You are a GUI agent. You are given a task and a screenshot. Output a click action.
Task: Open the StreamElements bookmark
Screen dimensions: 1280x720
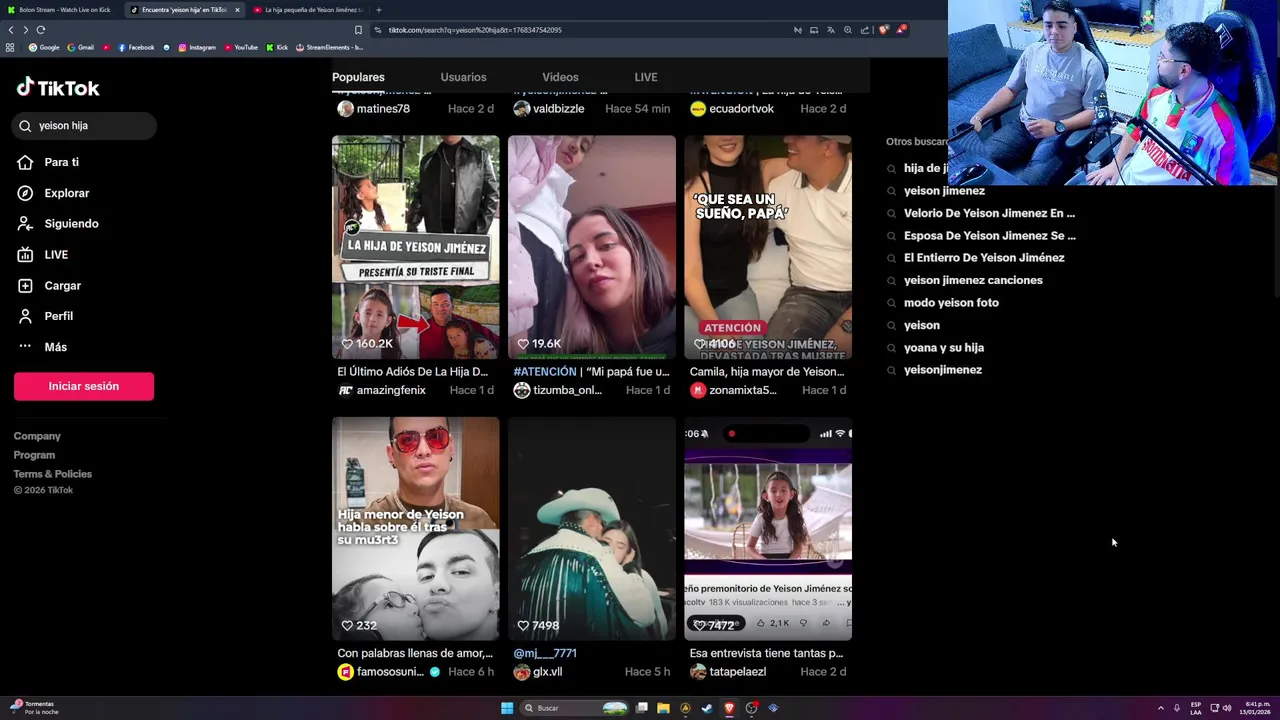coord(329,47)
